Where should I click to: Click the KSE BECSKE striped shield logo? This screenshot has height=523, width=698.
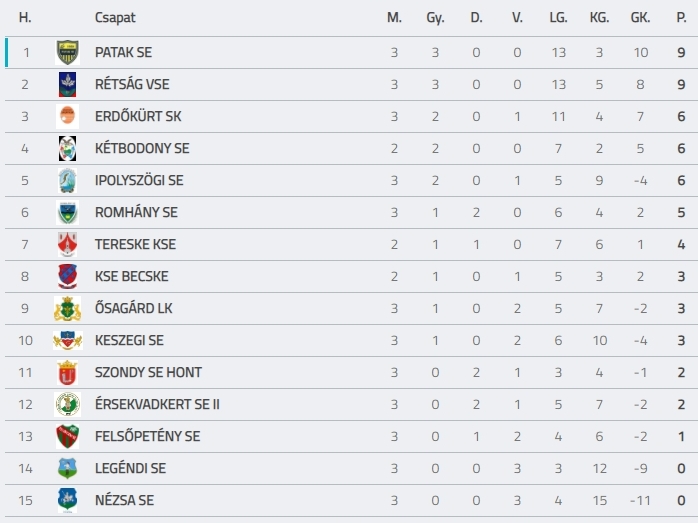67,276
